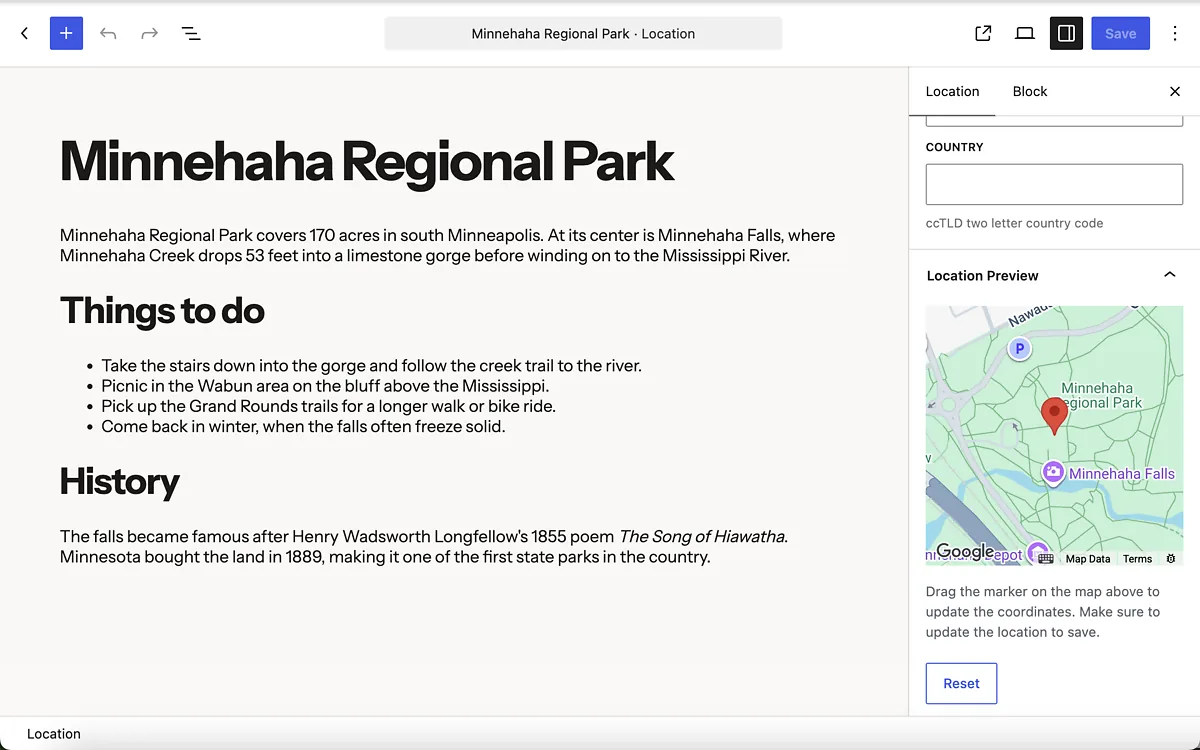Select the parking icon on the map
Viewport: 1200px width, 750px height.
click(1019, 349)
